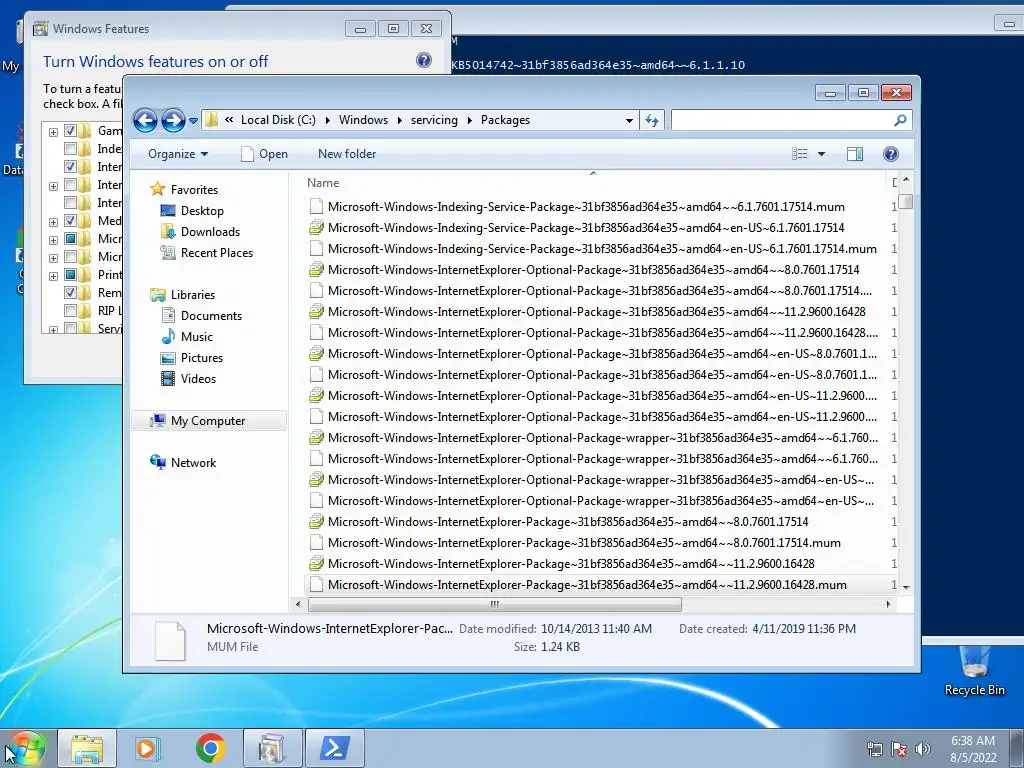The width and height of the screenshot is (1024, 768).
Task: Select InternetExplorer-Package 11.2.9600.16428.mum file
Action: pyautogui.click(x=587, y=584)
